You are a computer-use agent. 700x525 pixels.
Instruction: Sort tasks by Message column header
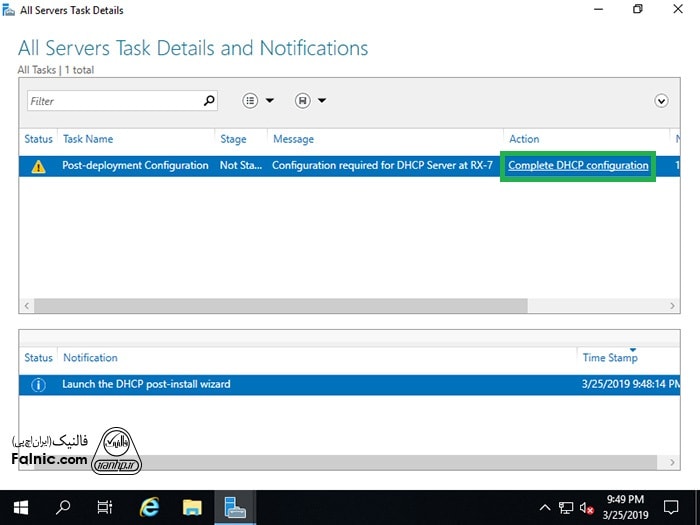[293, 139]
